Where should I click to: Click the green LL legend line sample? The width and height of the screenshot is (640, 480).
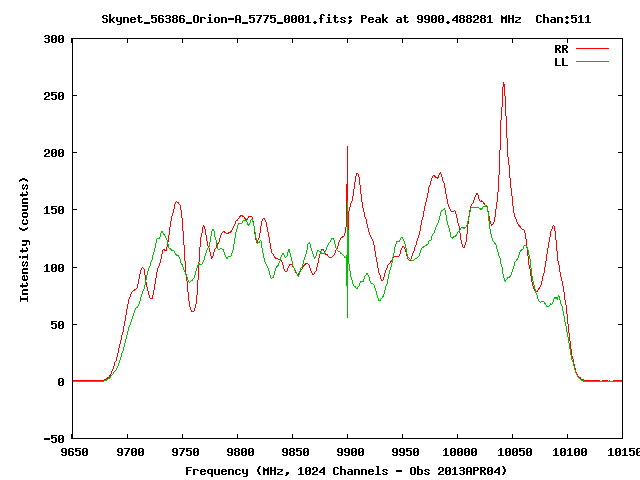[x=592, y=62]
